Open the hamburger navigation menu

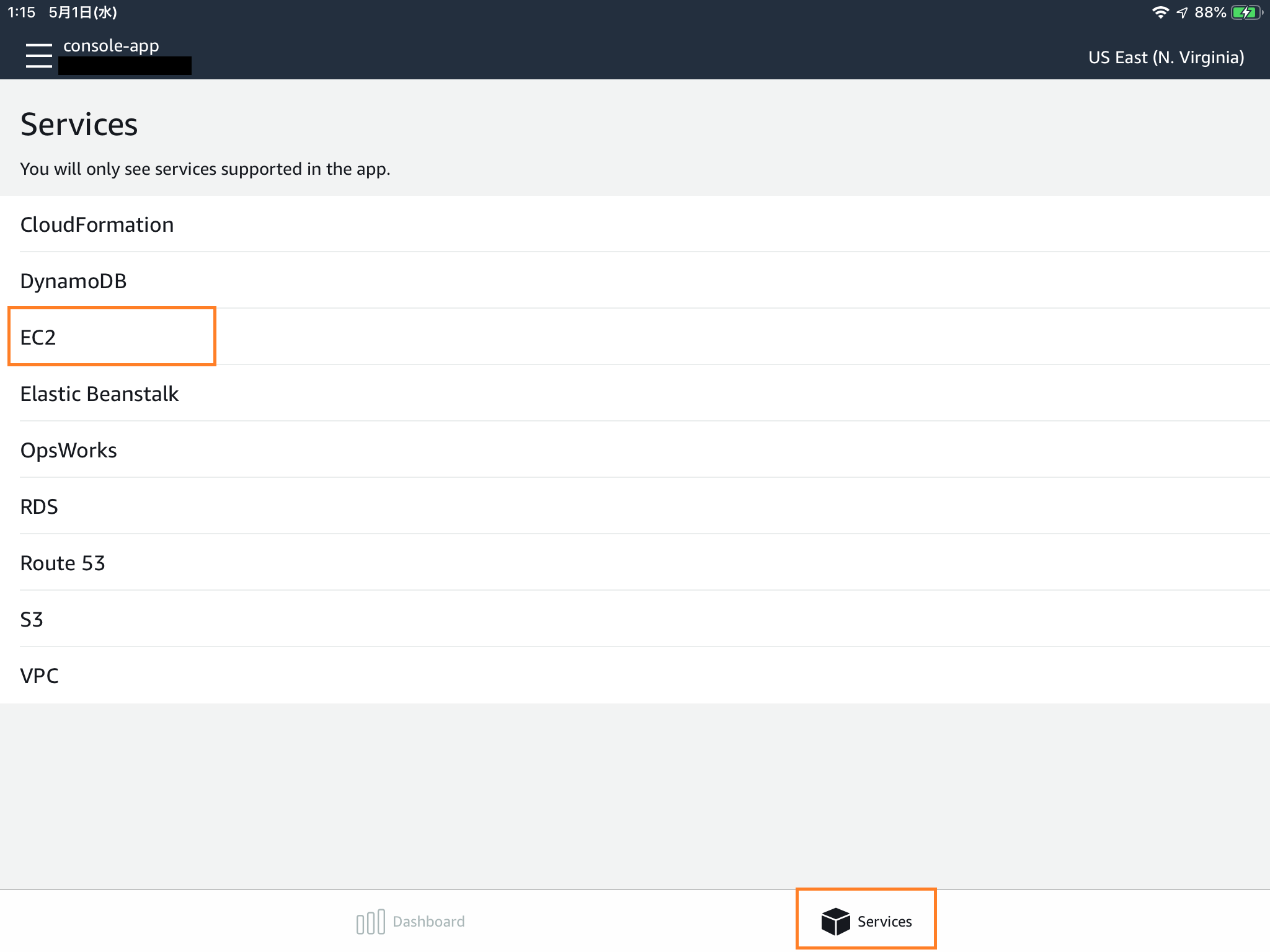coord(38,56)
